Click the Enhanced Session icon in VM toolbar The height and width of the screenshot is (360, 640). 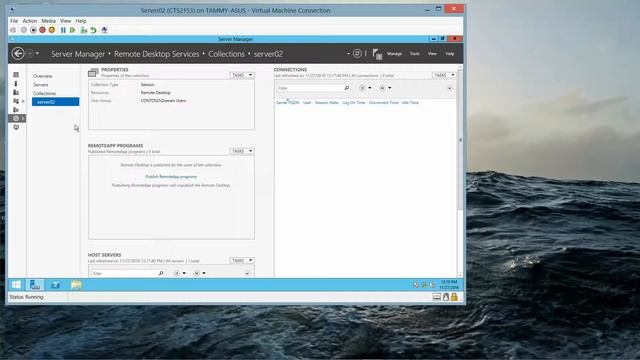tap(104, 30)
